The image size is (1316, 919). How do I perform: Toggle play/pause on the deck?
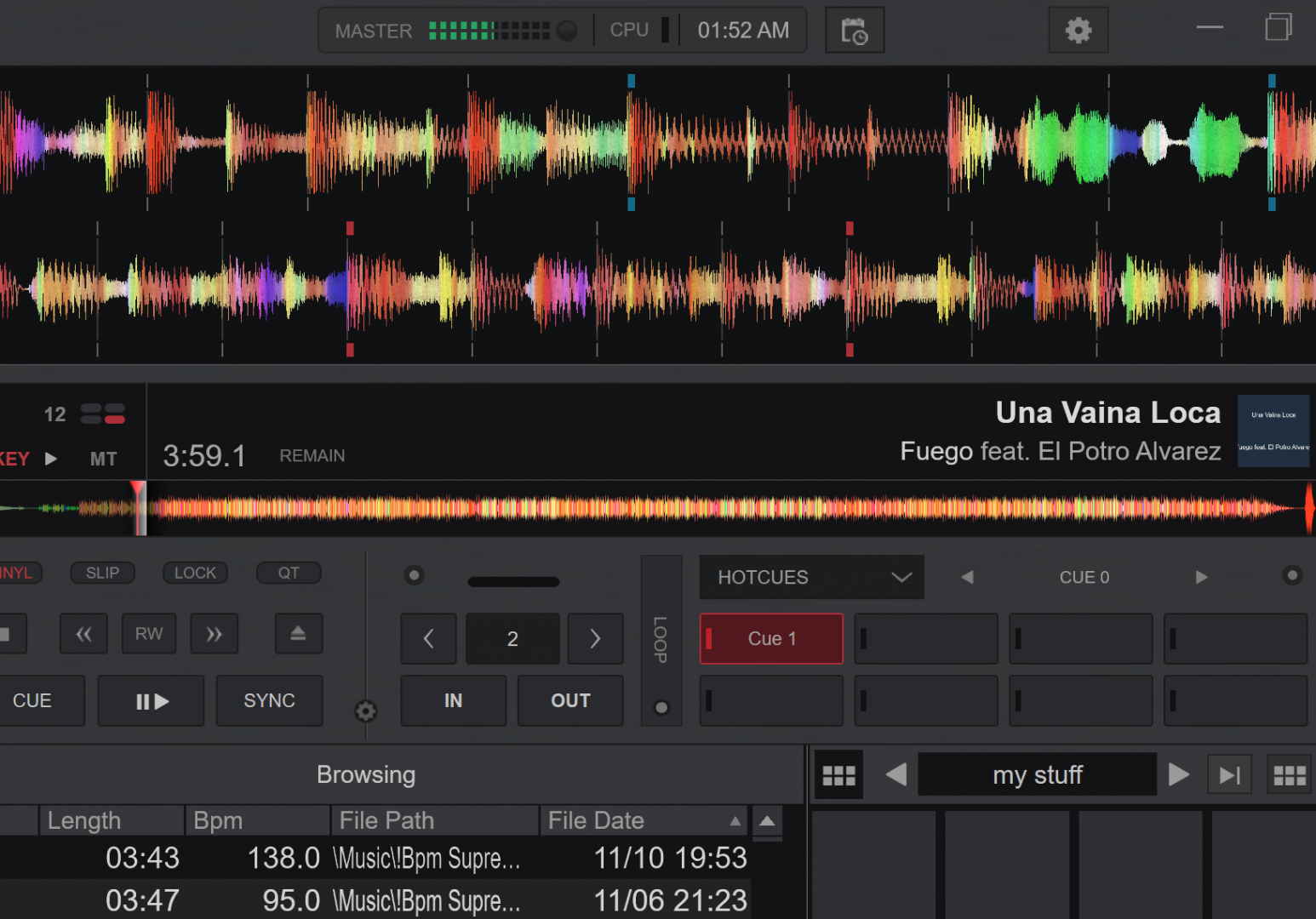click(152, 701)
